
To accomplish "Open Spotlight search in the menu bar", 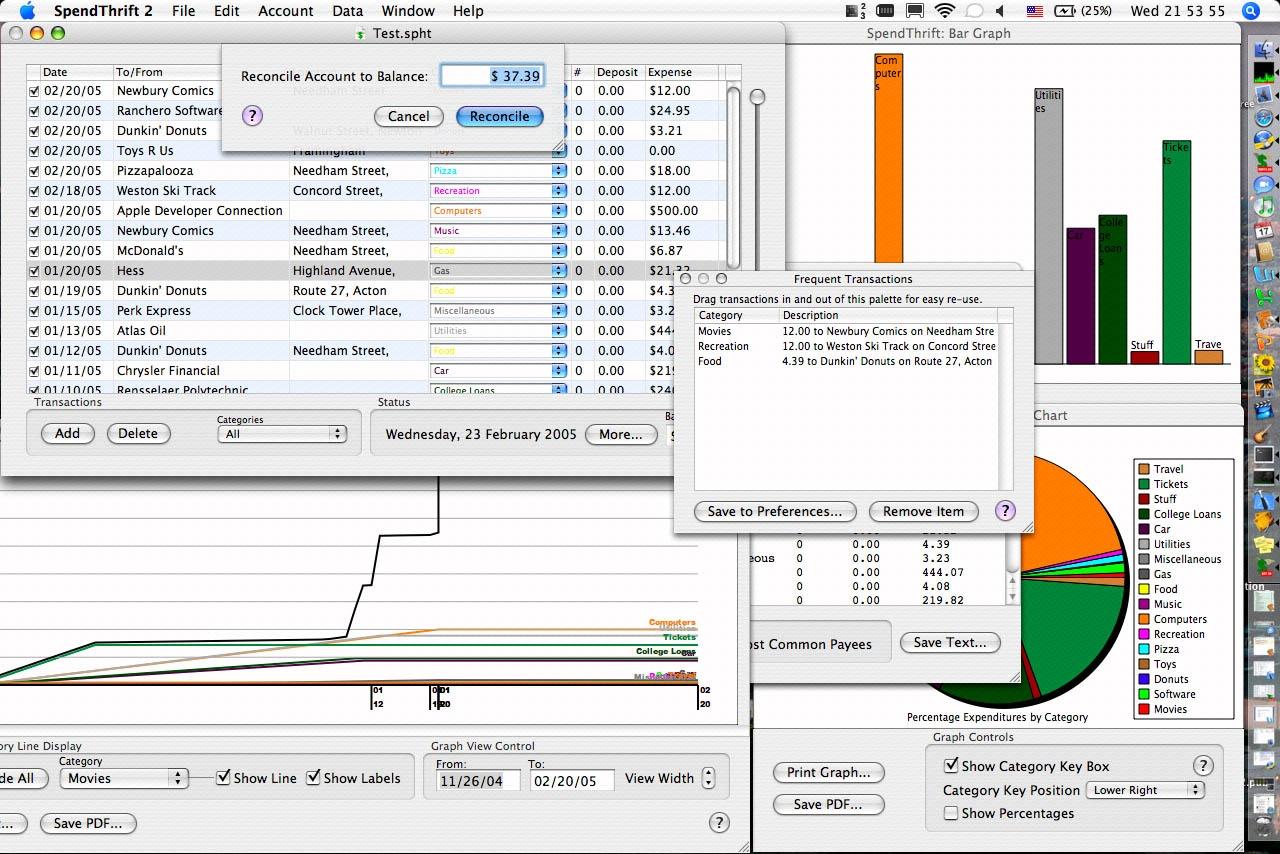I will coord(1251,11).
